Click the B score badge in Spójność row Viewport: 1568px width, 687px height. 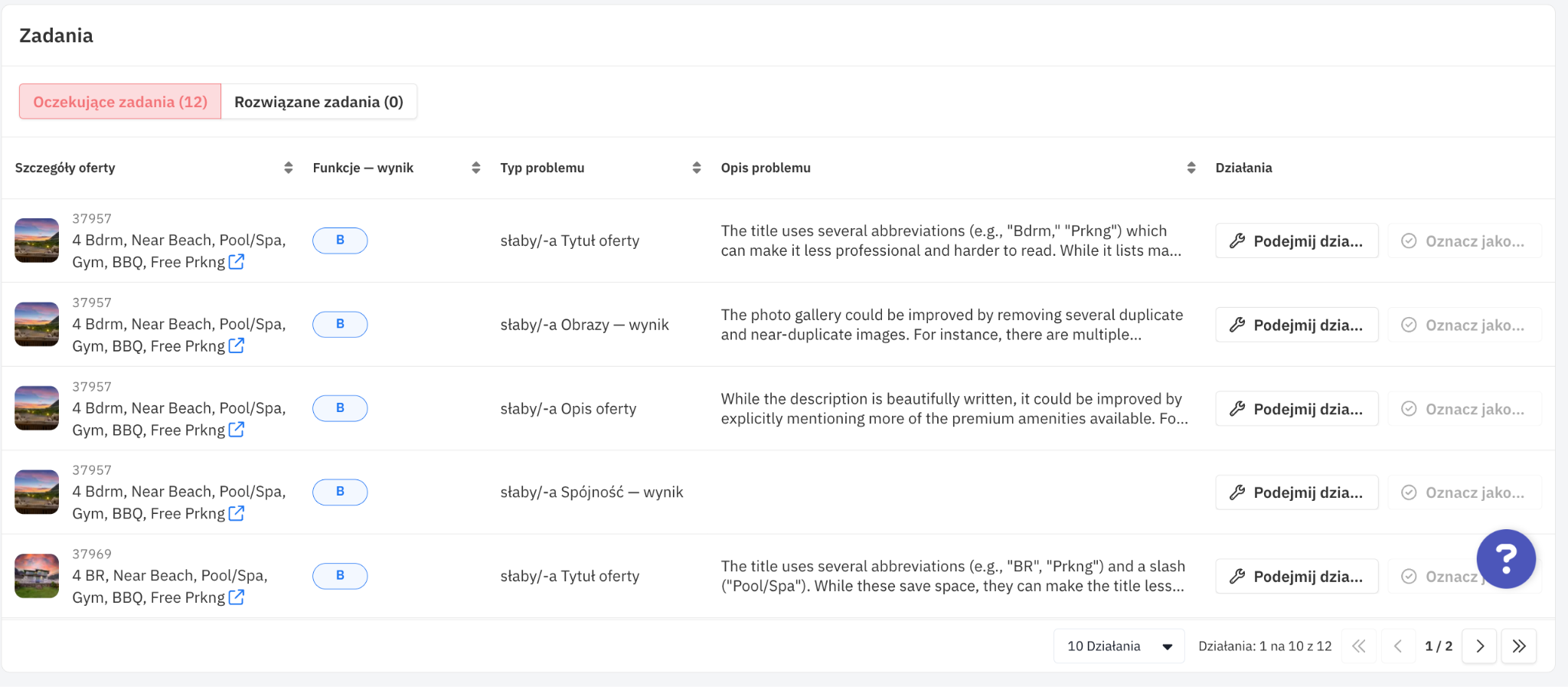pos(340,492)
